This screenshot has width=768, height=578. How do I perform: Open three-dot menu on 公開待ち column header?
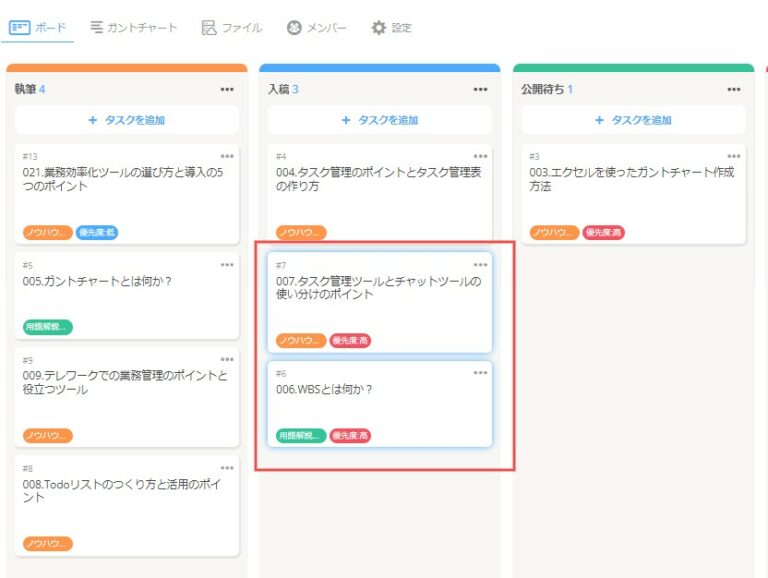(734, 89)
